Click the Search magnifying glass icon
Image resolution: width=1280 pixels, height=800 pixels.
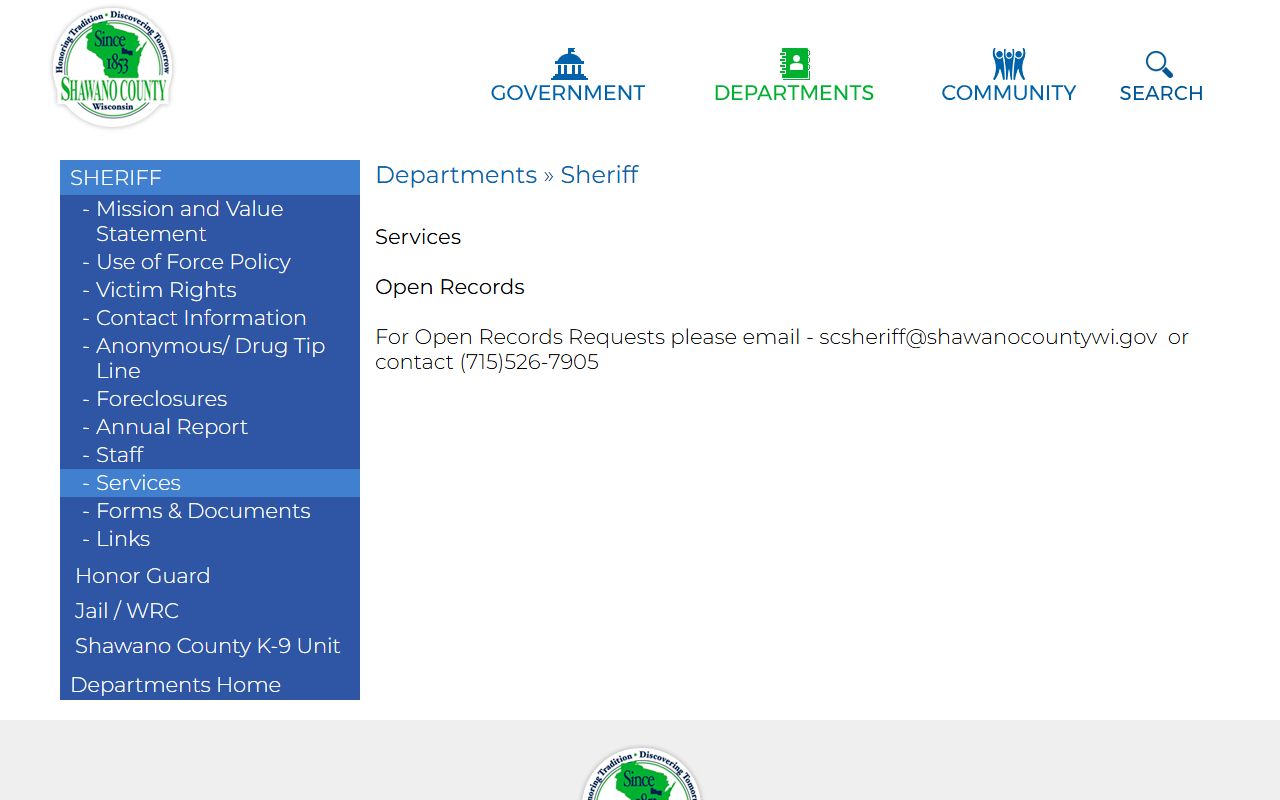pos(1159,64)
